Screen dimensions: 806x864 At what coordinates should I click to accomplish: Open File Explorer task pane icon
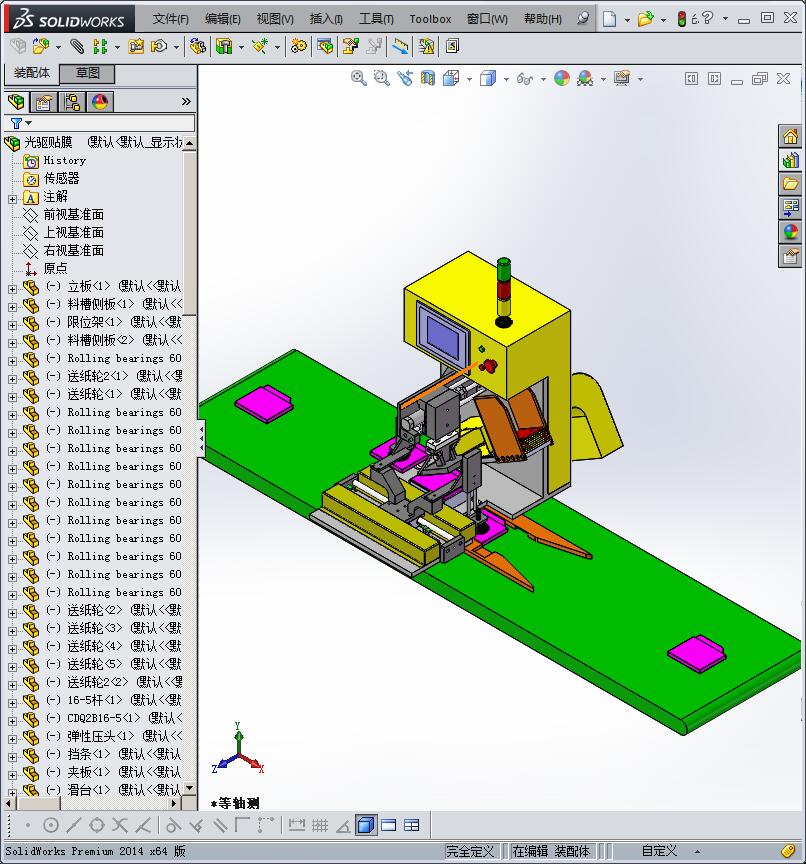(790, 183)
